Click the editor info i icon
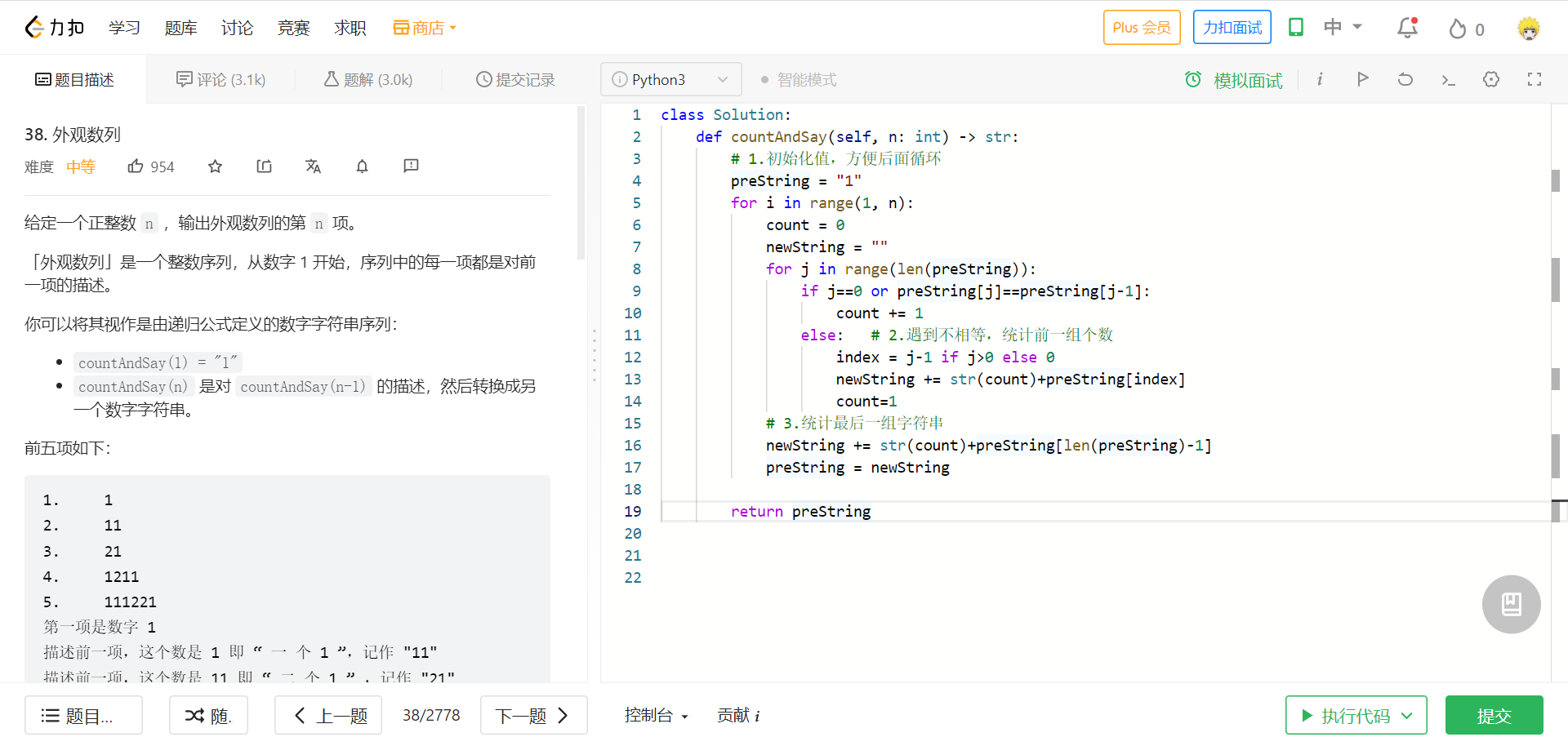This screenshot has width=1568, height=746. point(1320,79)
